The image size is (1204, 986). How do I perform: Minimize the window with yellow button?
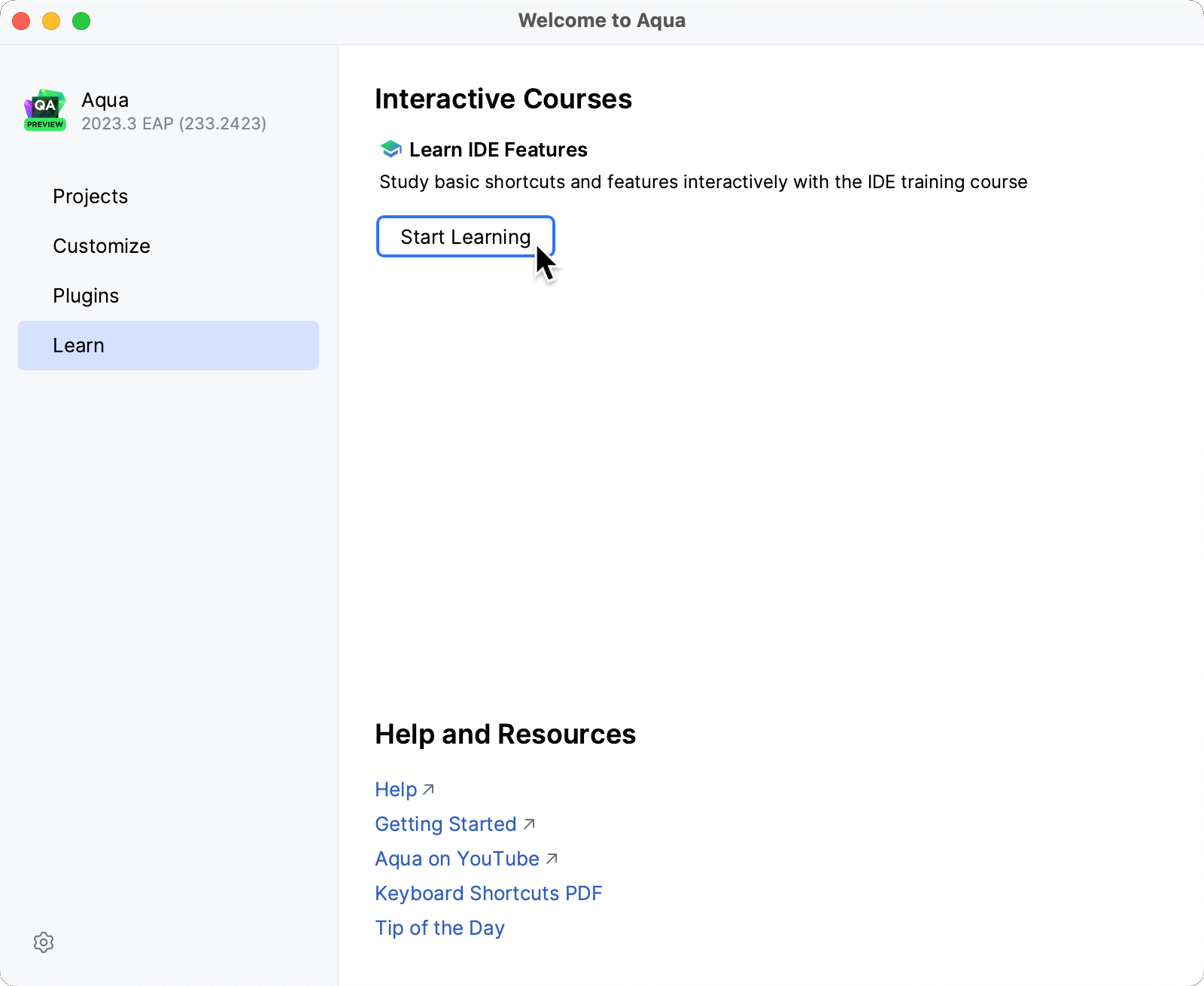click(x=51, y=21)
